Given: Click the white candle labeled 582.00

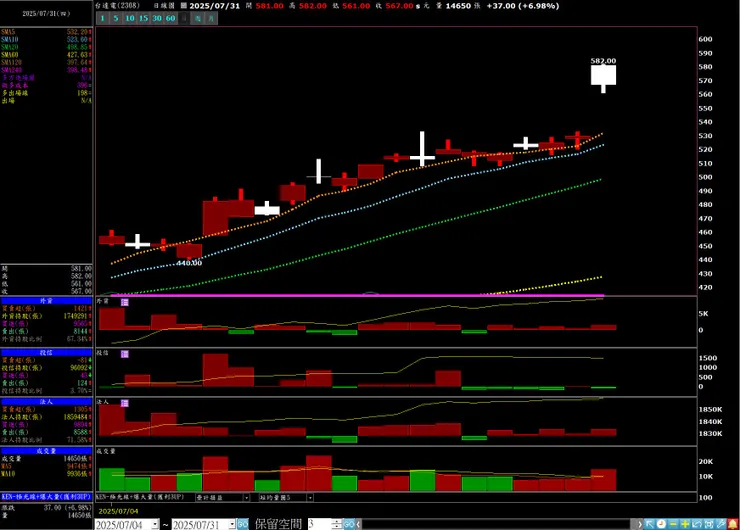Looking at the screenshot, I should [603, 76].
